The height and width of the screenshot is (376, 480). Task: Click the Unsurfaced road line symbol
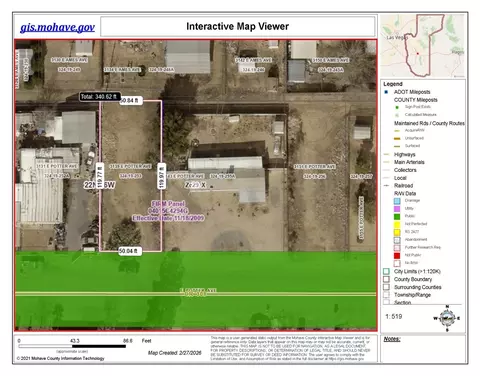(397, 138)
